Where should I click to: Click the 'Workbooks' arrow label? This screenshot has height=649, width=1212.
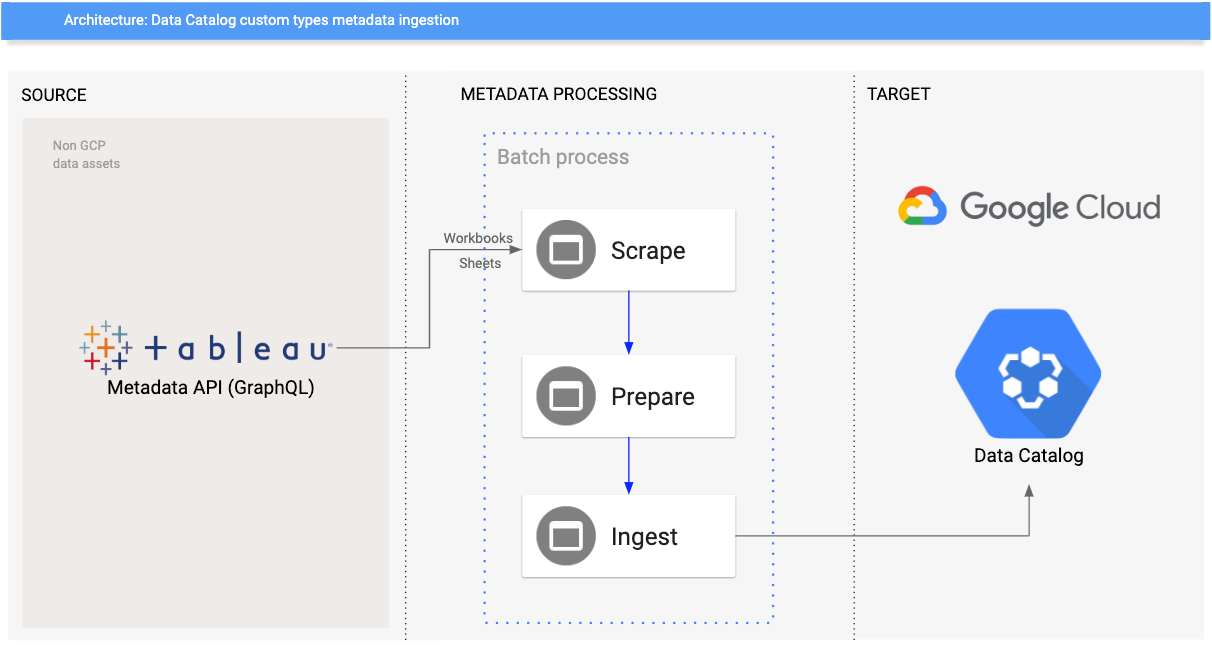pyautogui.click(x=478, y=238)
